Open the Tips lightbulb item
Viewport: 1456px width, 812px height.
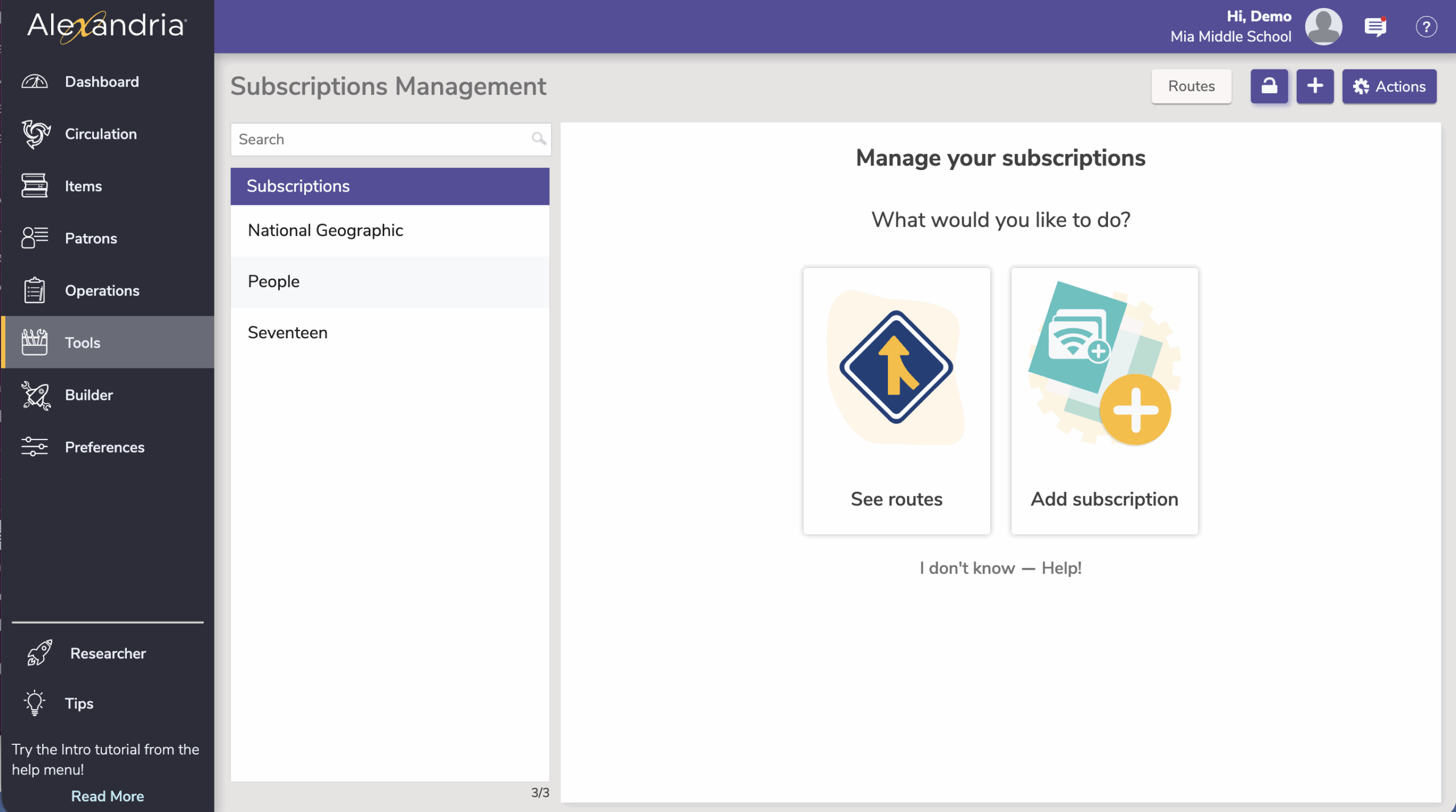point(78,703)
